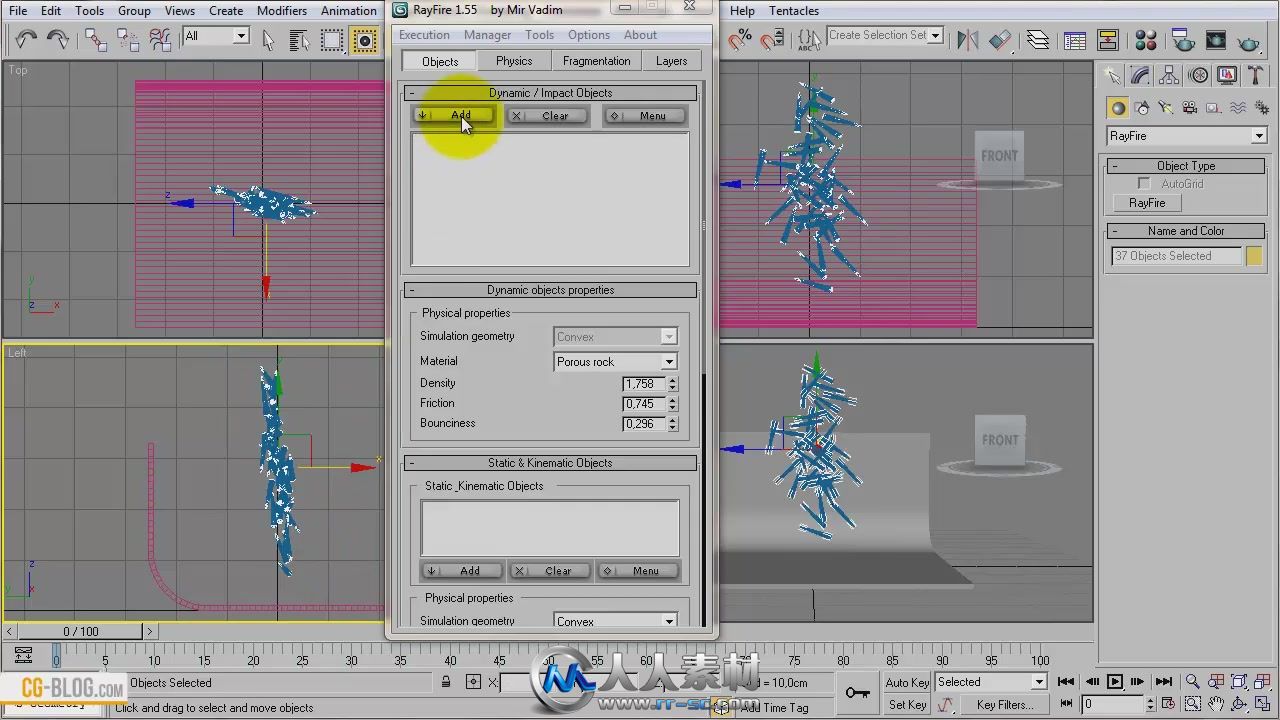Image resolution: width=1280 pixels, height=720 pixels.
Task: Click Add under Dynamic / Impact Objects
Action: point(454,115)
